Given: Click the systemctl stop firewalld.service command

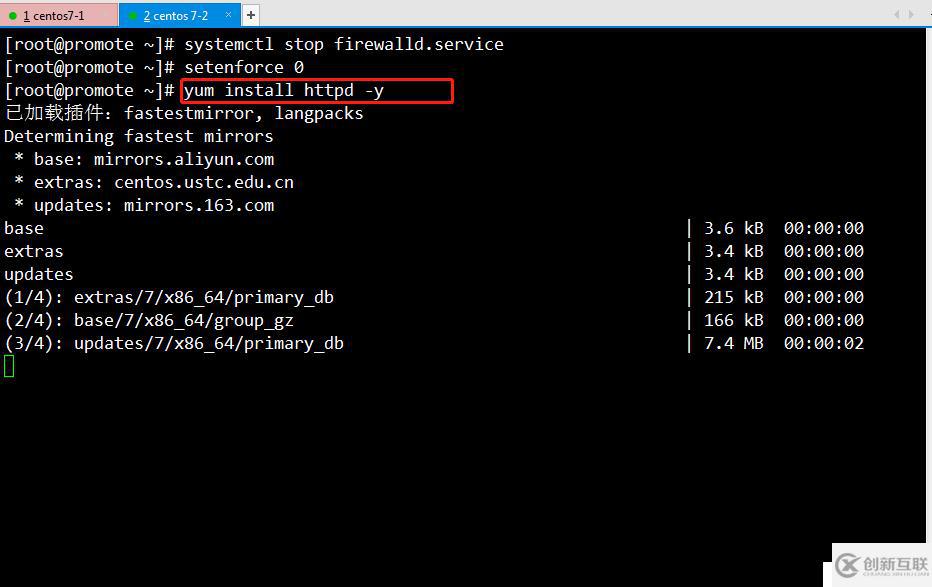Looking at the screenshot, I should click(343, 44).
